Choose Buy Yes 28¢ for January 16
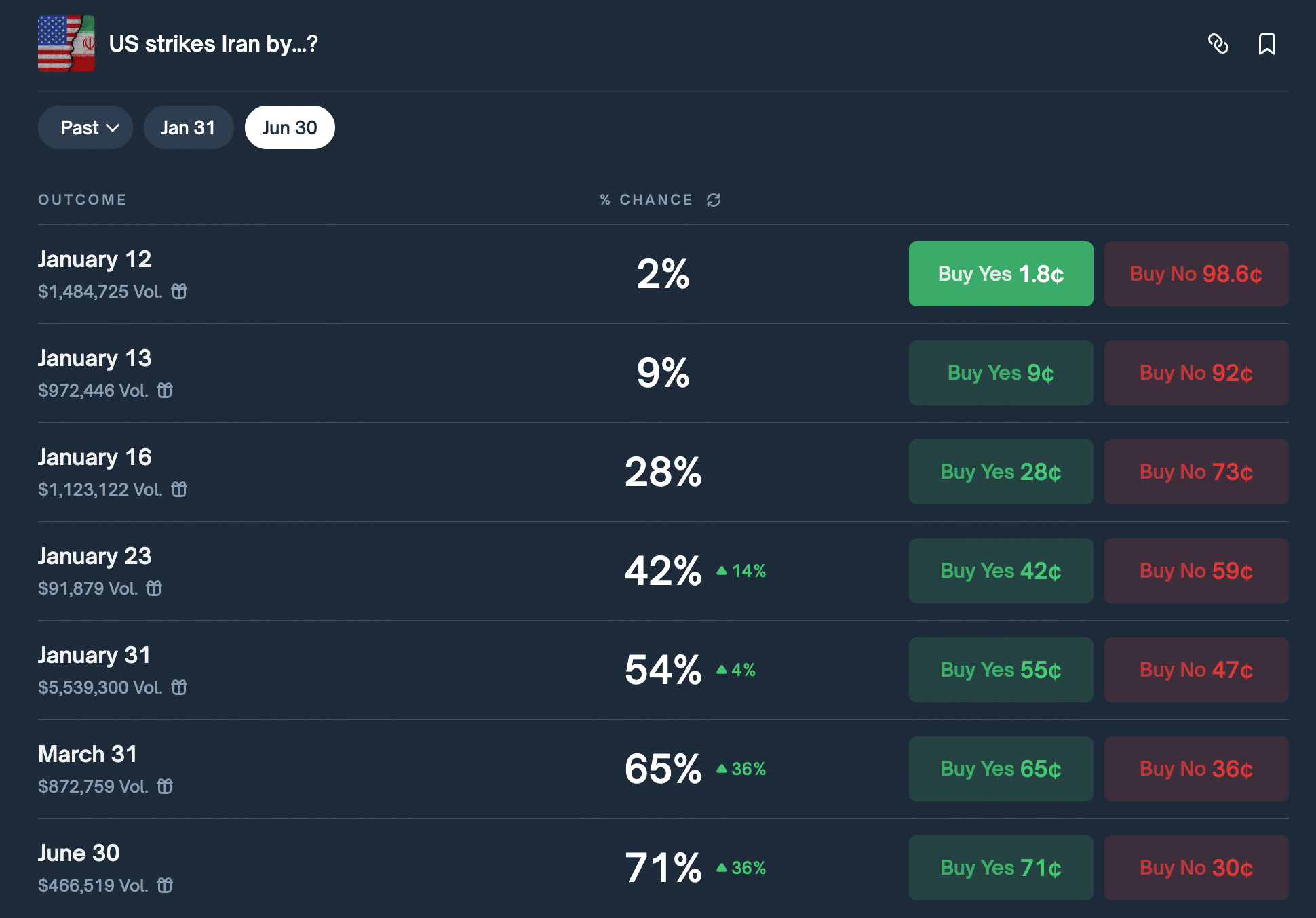 (x=1001, y=472)
